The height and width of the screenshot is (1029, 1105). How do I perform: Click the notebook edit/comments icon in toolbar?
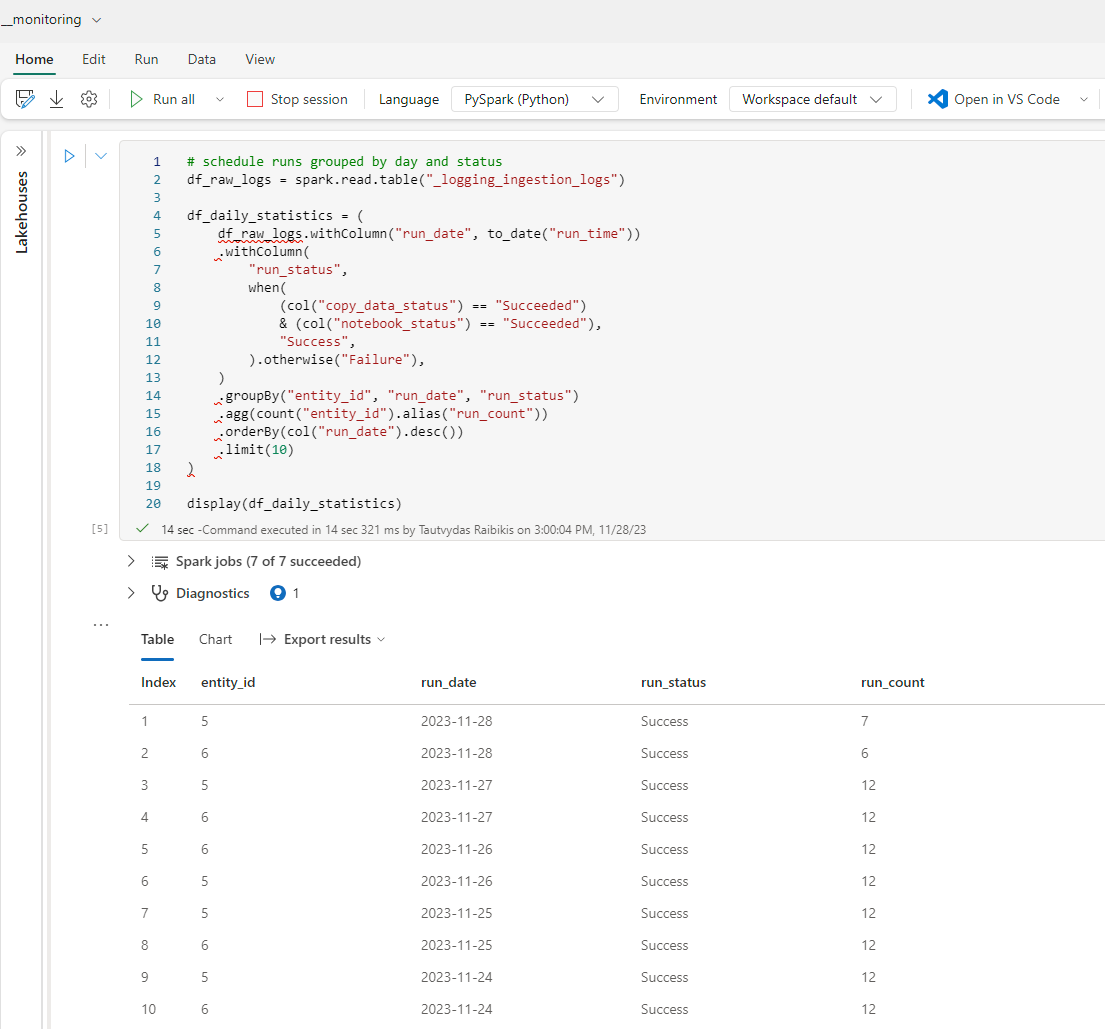25,99
